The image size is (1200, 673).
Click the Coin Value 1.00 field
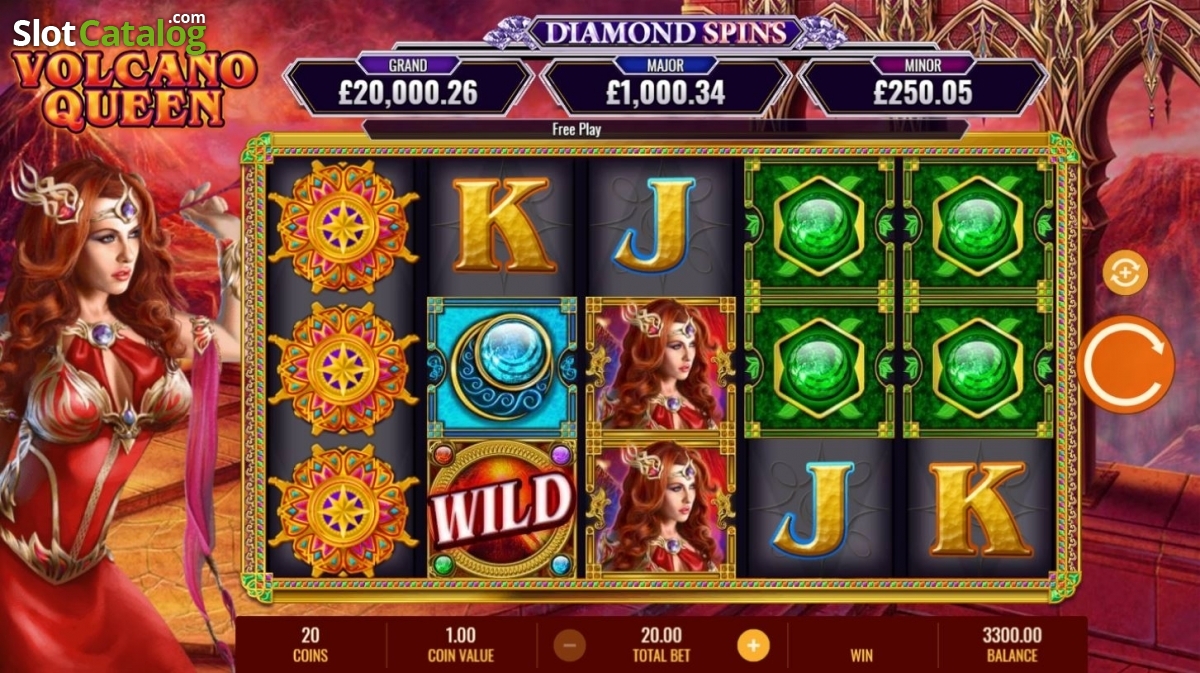[461, 645]
